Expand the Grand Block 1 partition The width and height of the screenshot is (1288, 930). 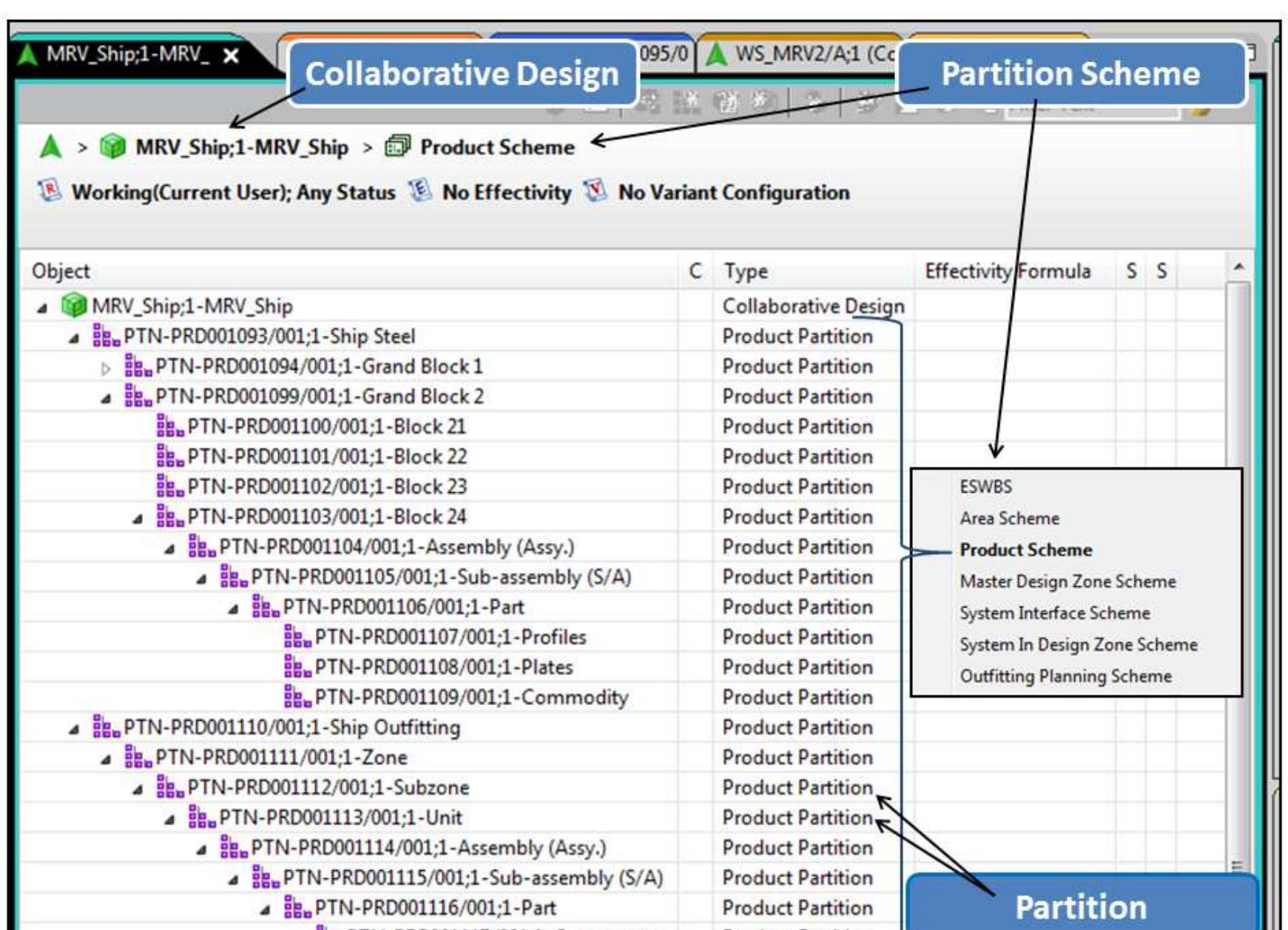click(x=106, y=368)
